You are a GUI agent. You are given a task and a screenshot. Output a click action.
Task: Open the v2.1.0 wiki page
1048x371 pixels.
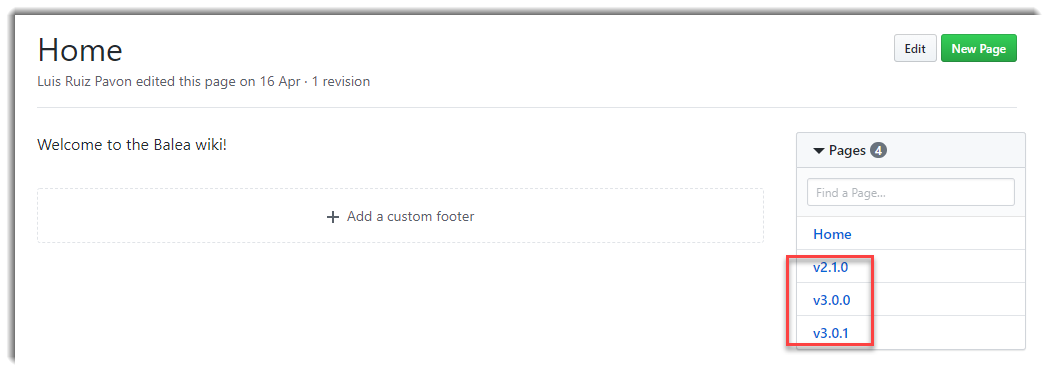coord(830,267)
